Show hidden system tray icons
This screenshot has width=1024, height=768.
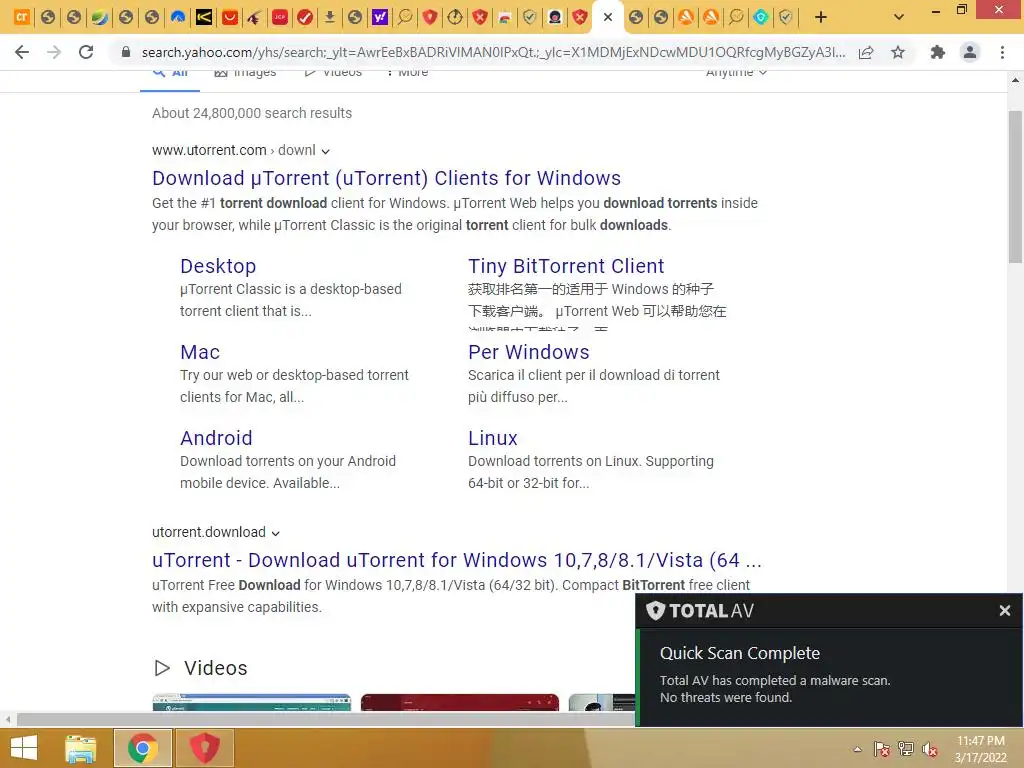click(x=857, y=749)
